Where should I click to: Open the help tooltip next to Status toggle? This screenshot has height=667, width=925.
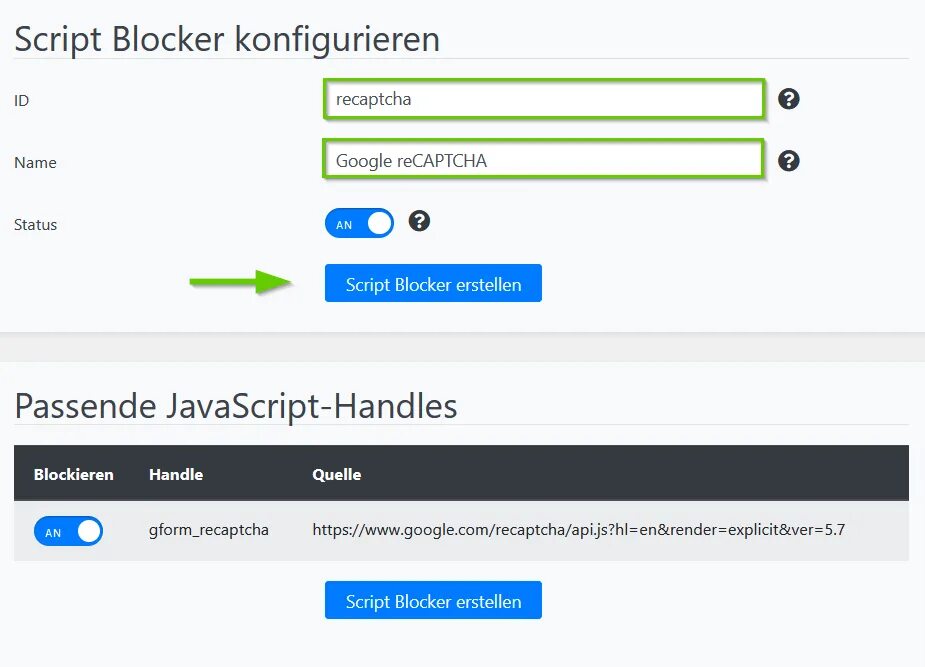click(x=420, y=221)
